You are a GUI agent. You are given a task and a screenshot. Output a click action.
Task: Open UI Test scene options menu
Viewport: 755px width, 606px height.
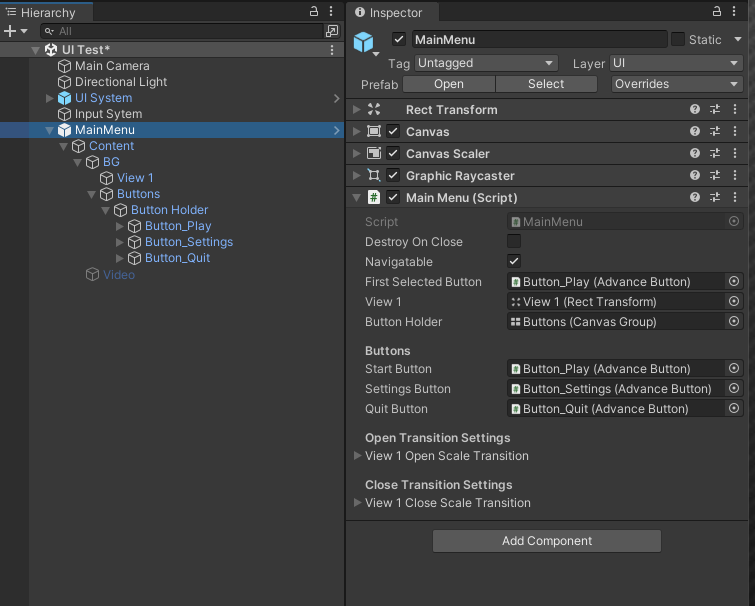332,50
